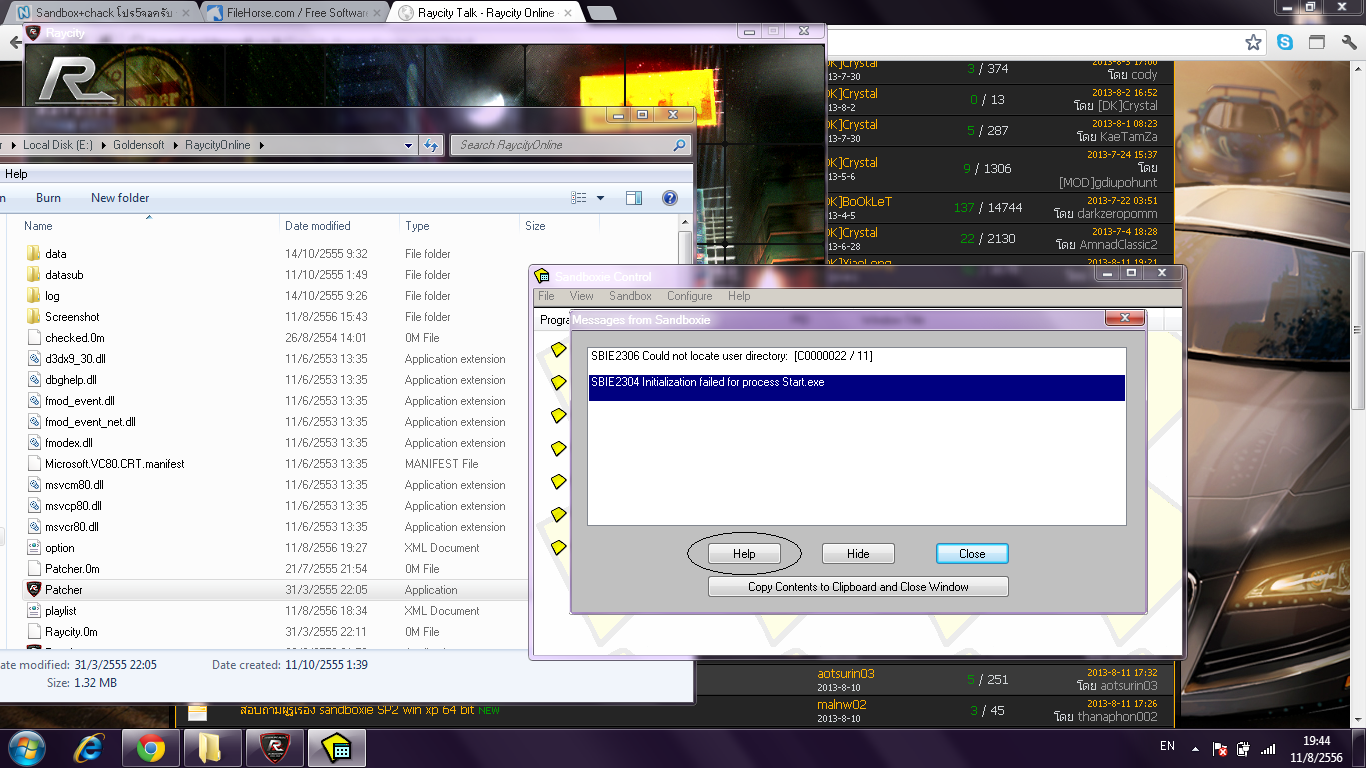Open the File menu in Sandboxie Control
This screenshot has width=1366, height=768.
tap(546, 296)
